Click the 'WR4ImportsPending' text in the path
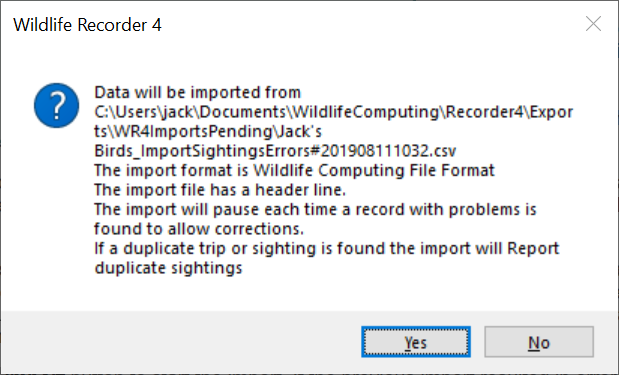 (x=193, y=131)
